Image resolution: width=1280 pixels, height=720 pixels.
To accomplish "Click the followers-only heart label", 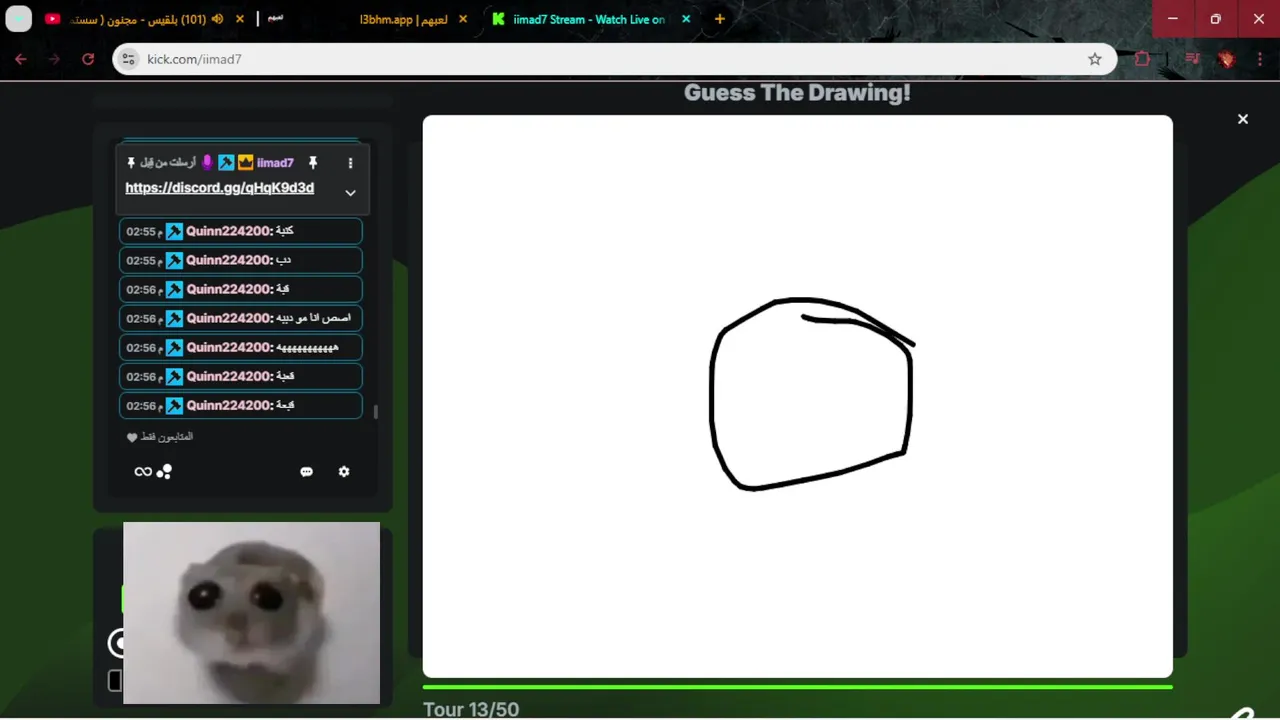I will pos(160,437).
